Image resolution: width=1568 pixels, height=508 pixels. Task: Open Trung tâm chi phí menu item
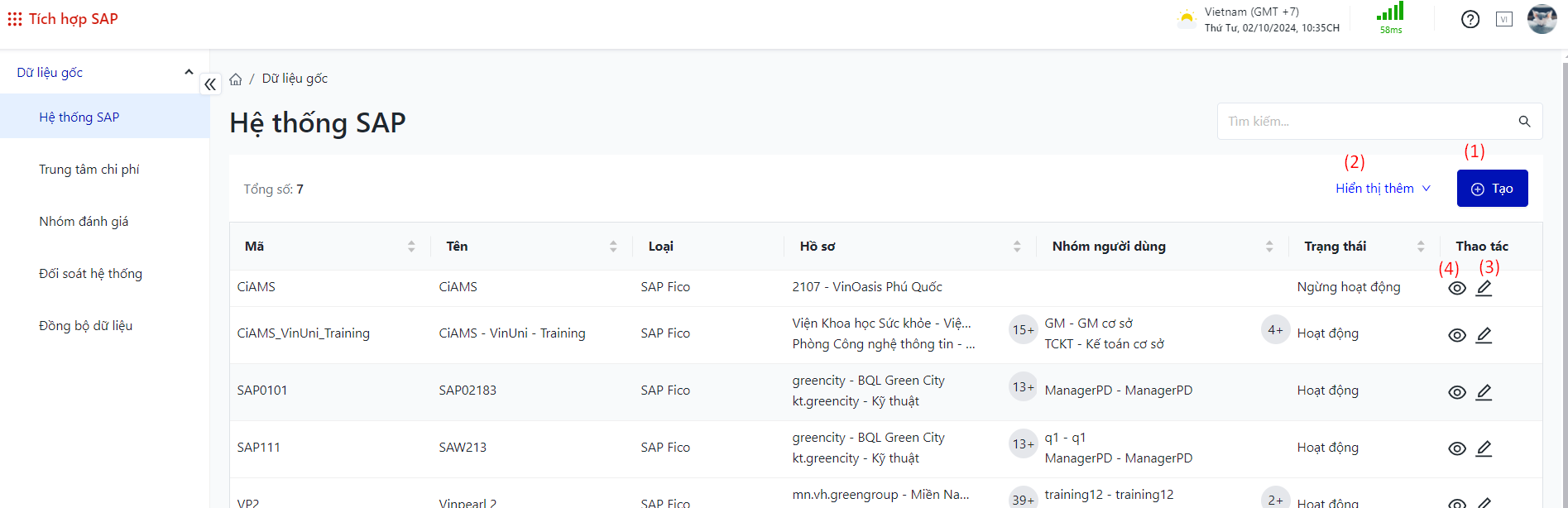[89, 170]
